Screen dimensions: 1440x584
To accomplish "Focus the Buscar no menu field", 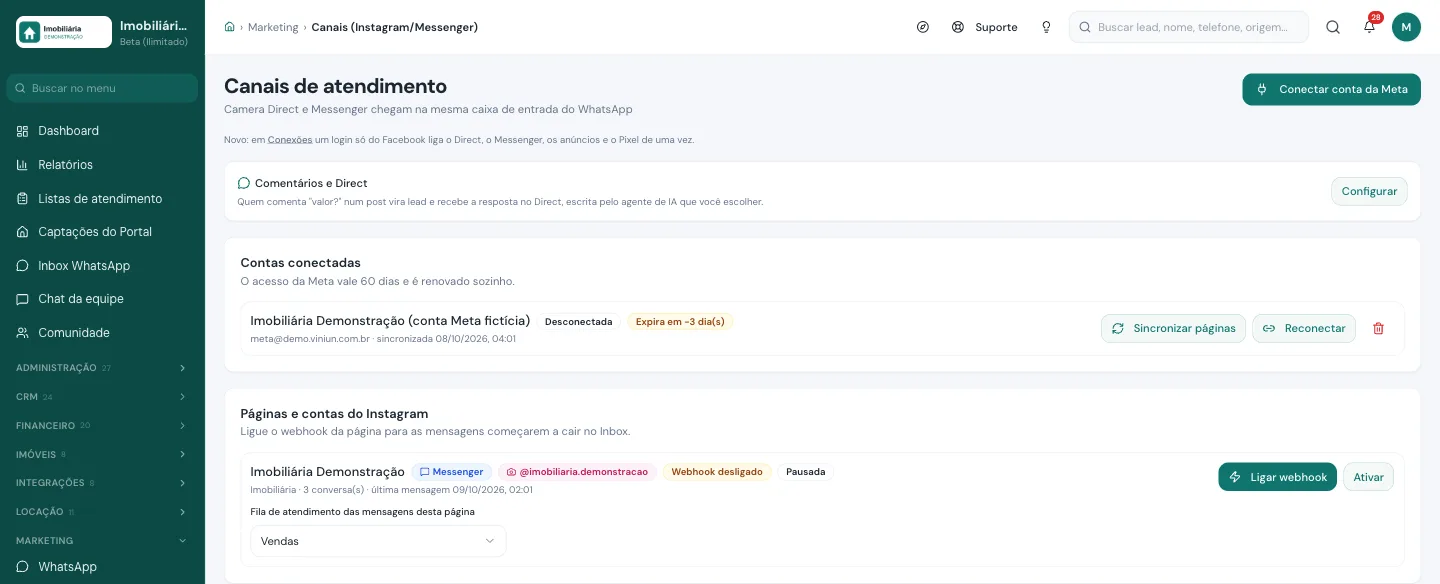I will 102,88.
